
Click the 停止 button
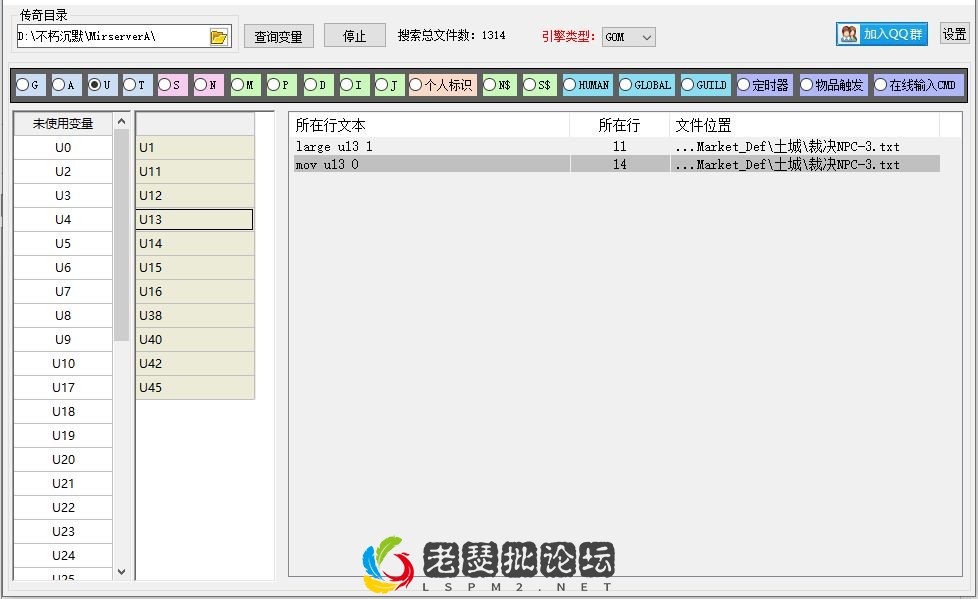point(355,36)
